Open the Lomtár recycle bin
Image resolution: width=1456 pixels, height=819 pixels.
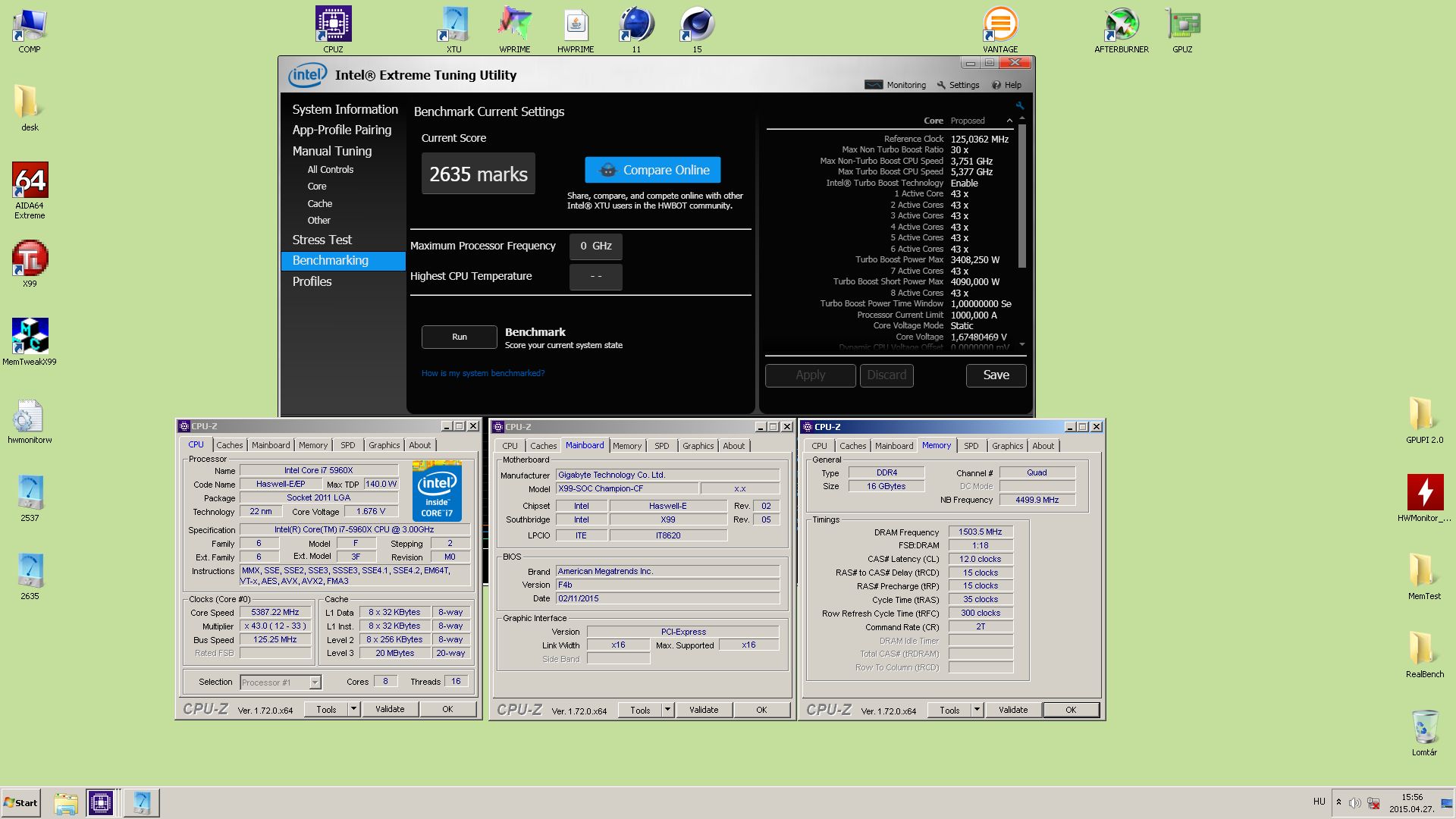pyautogui.click(x=1424, y=732)
